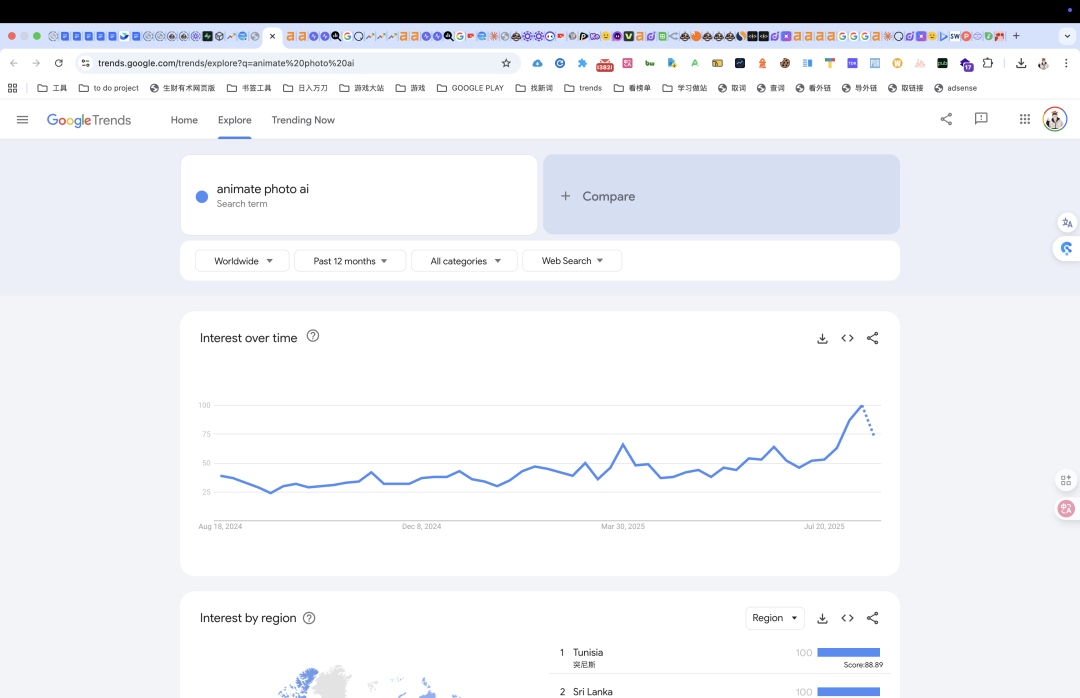Viewport: 1080px width, 698px height.
Task: Open the Past 12 months dropdown
Action: coord(350,260)
